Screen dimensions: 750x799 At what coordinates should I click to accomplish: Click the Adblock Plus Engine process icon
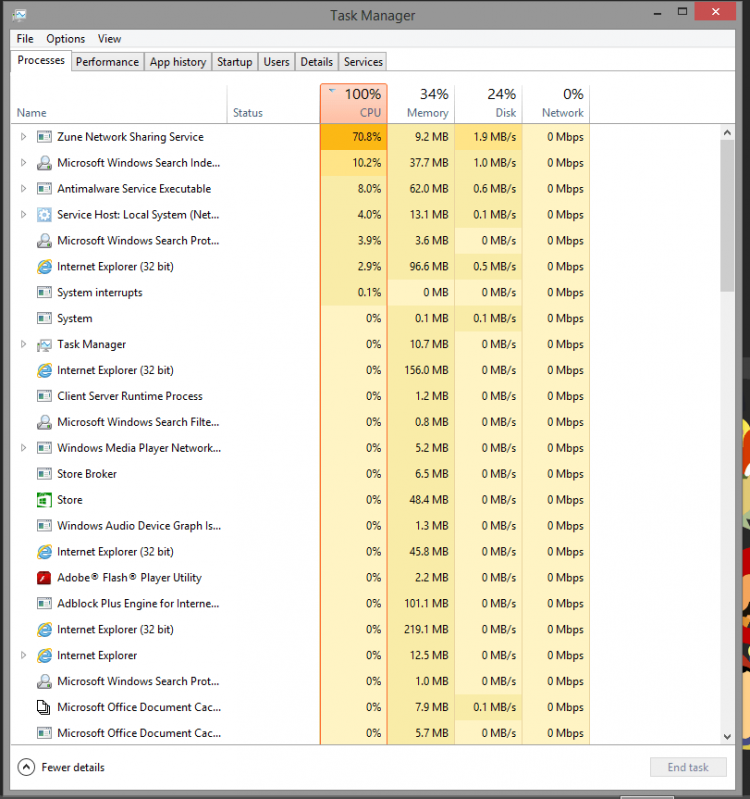pyautogui.click(x=44, y=603)
